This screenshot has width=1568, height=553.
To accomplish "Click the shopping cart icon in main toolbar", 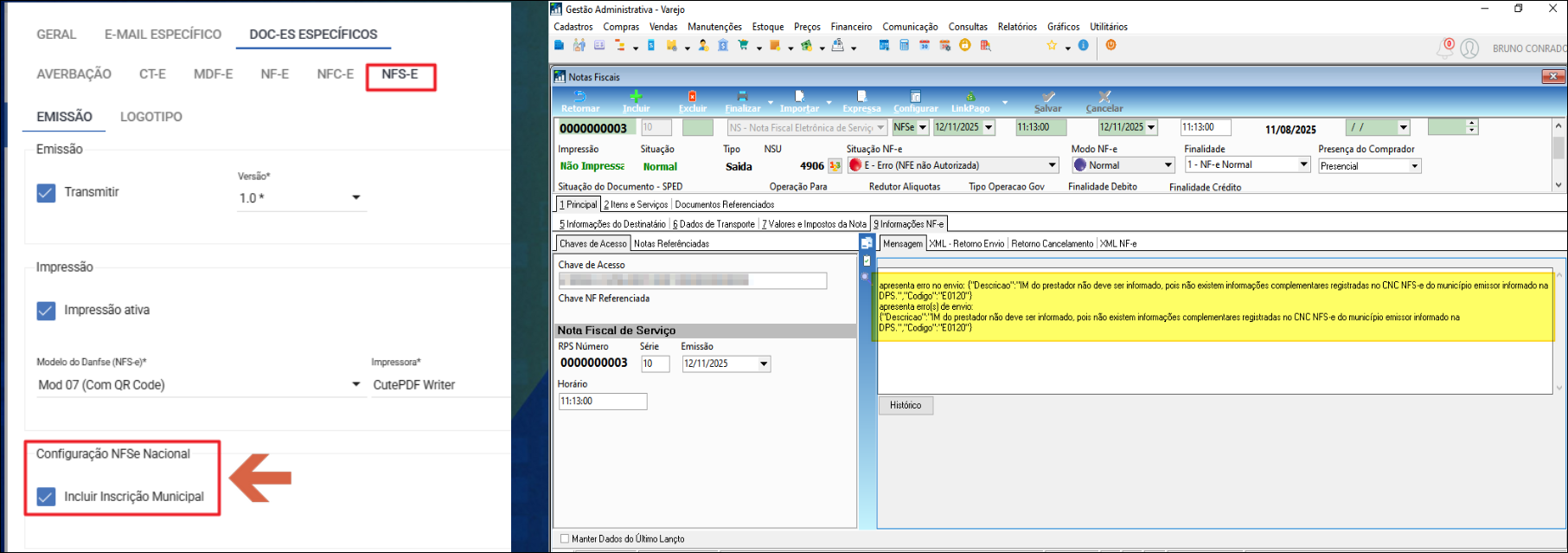I will pos(743,46).
